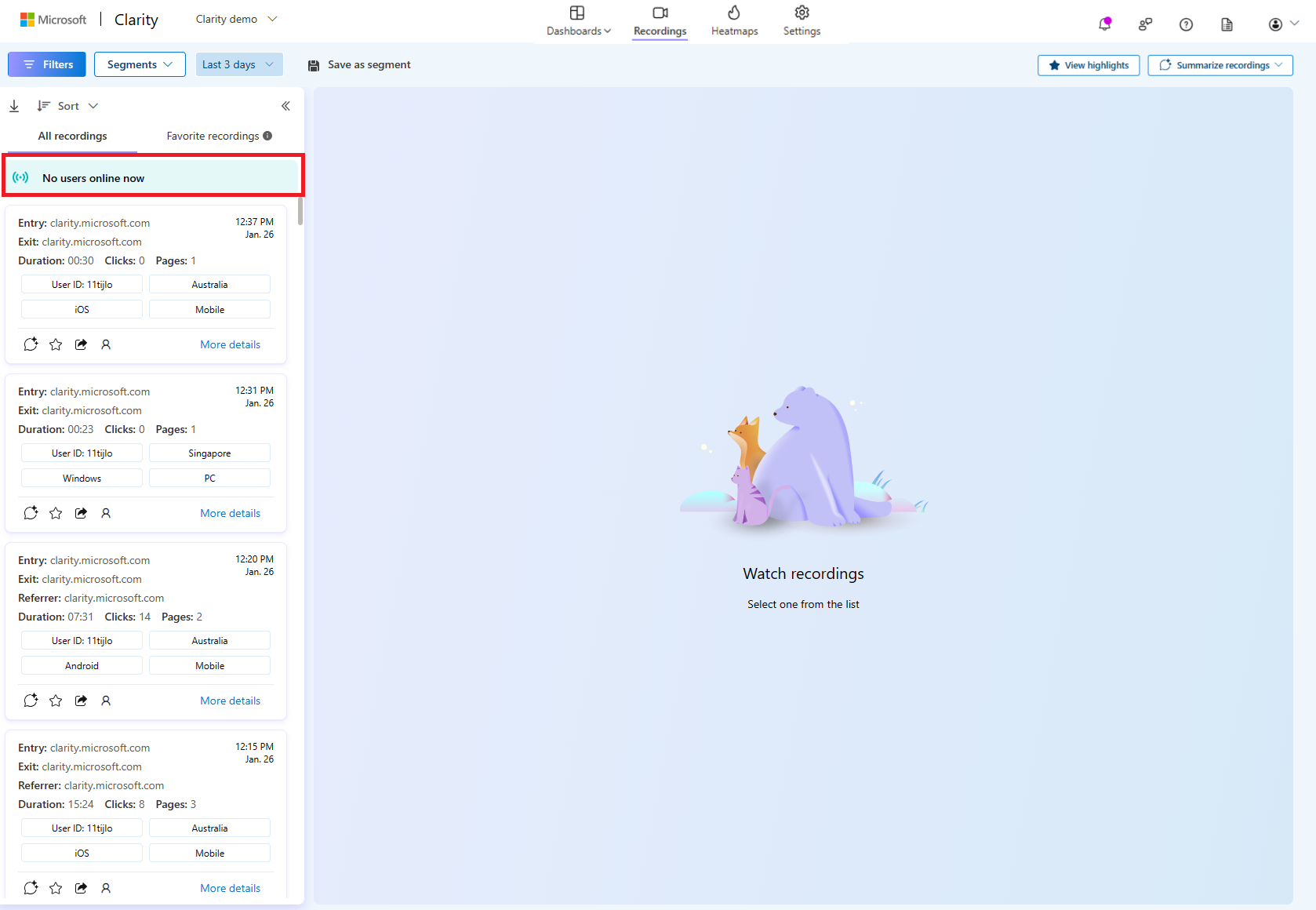Viewport: 1316px width, 910px height.
Task: Favorite the 12:37 PM recording with star
Action: tap(56, 344)
